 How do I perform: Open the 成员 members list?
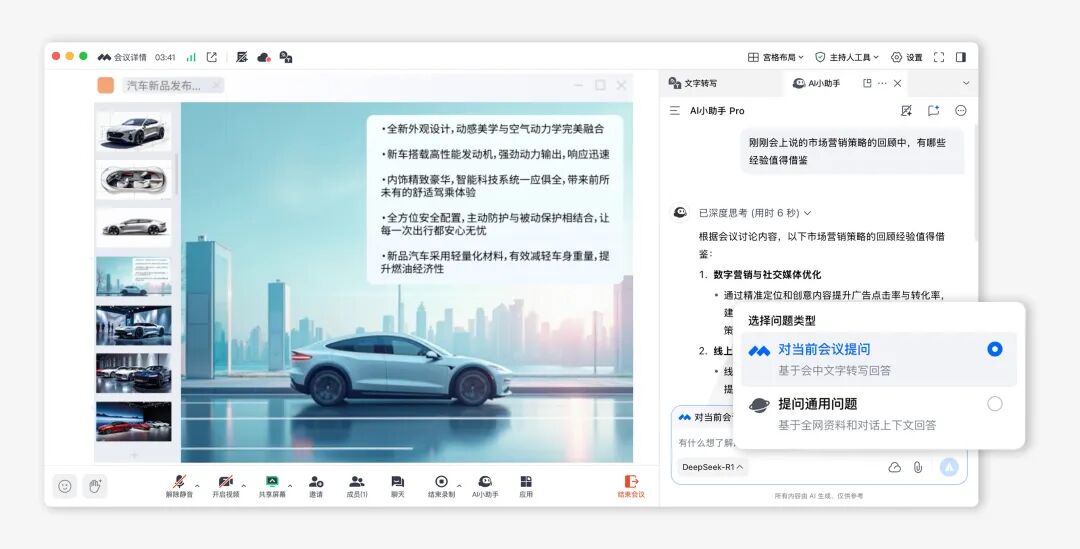pyautogui.click(x=357, y=485)
